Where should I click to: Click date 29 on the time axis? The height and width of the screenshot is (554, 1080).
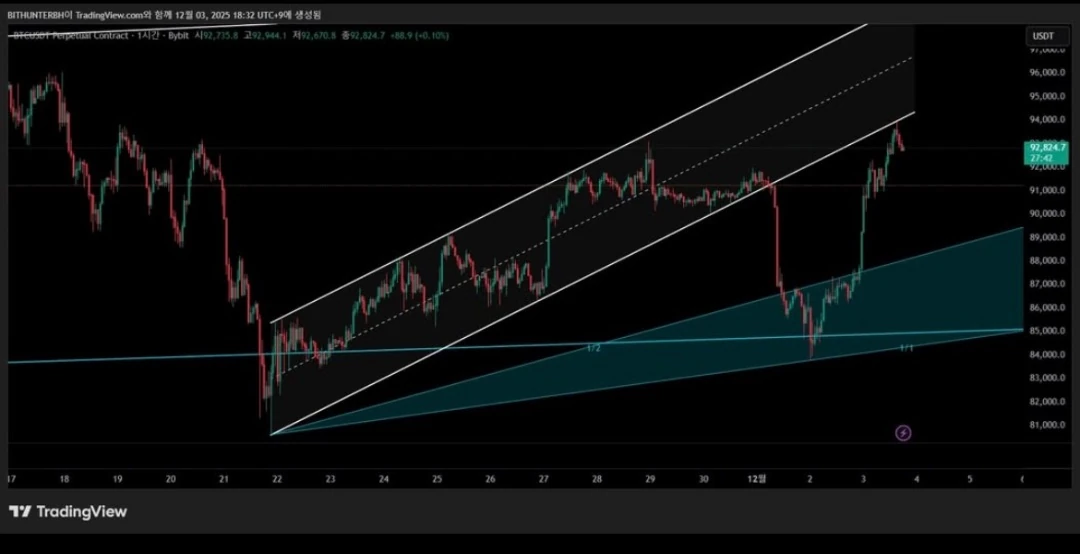pyautogui.click(x=650, y=479)
